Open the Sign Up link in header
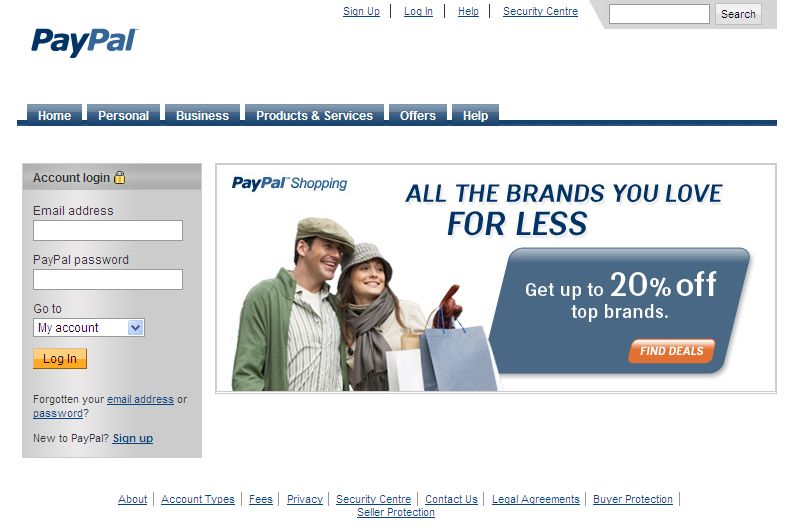The image size is (802, 531). [362, 11]
